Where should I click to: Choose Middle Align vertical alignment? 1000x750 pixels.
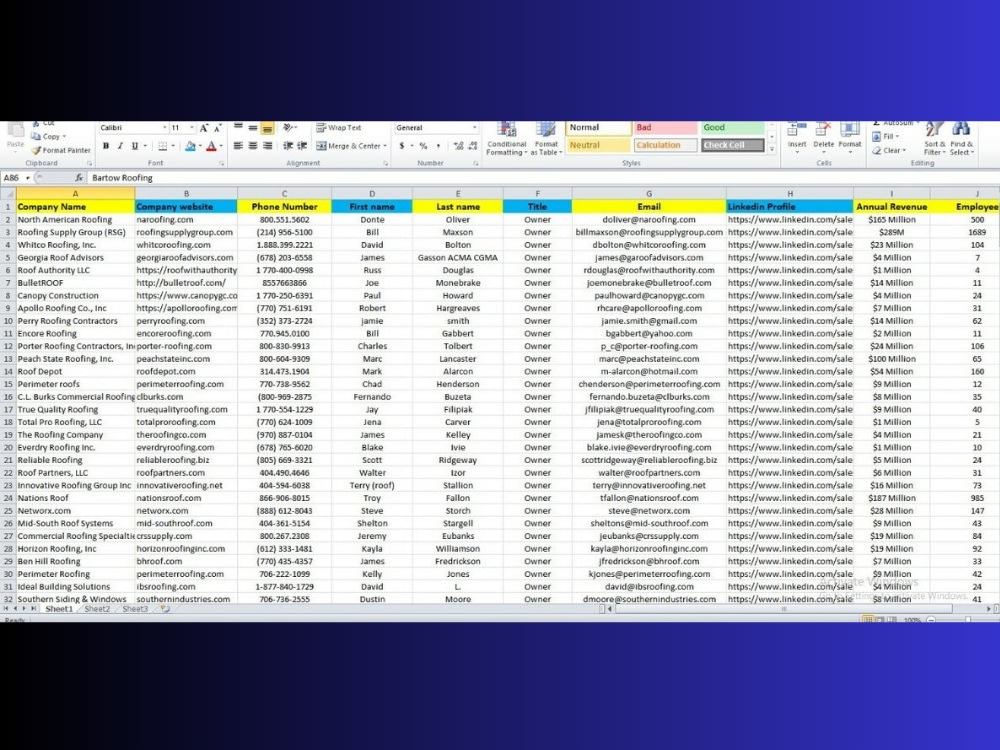[x=253, y=128]
